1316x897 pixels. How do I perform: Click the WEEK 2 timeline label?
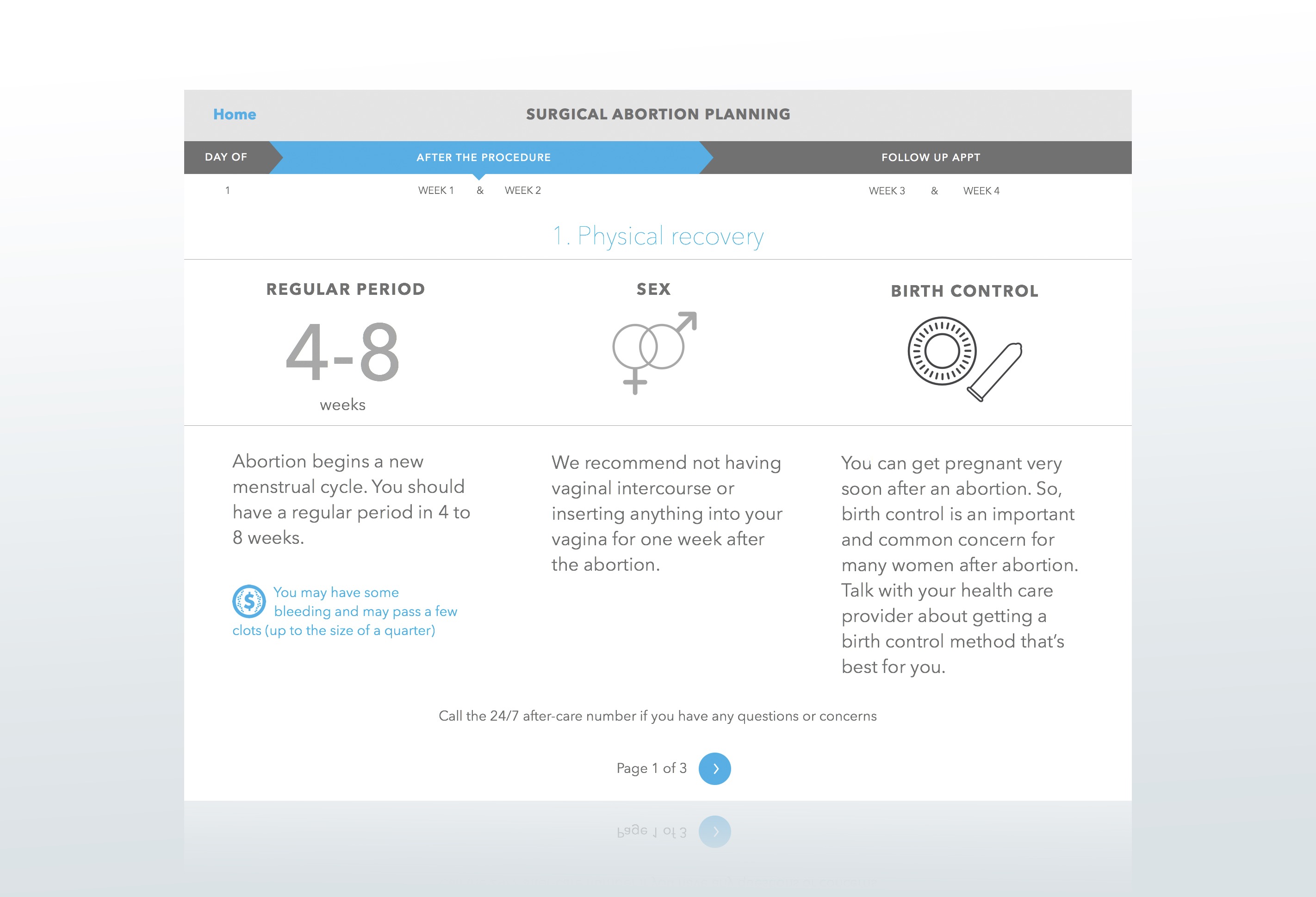(523, 191)
